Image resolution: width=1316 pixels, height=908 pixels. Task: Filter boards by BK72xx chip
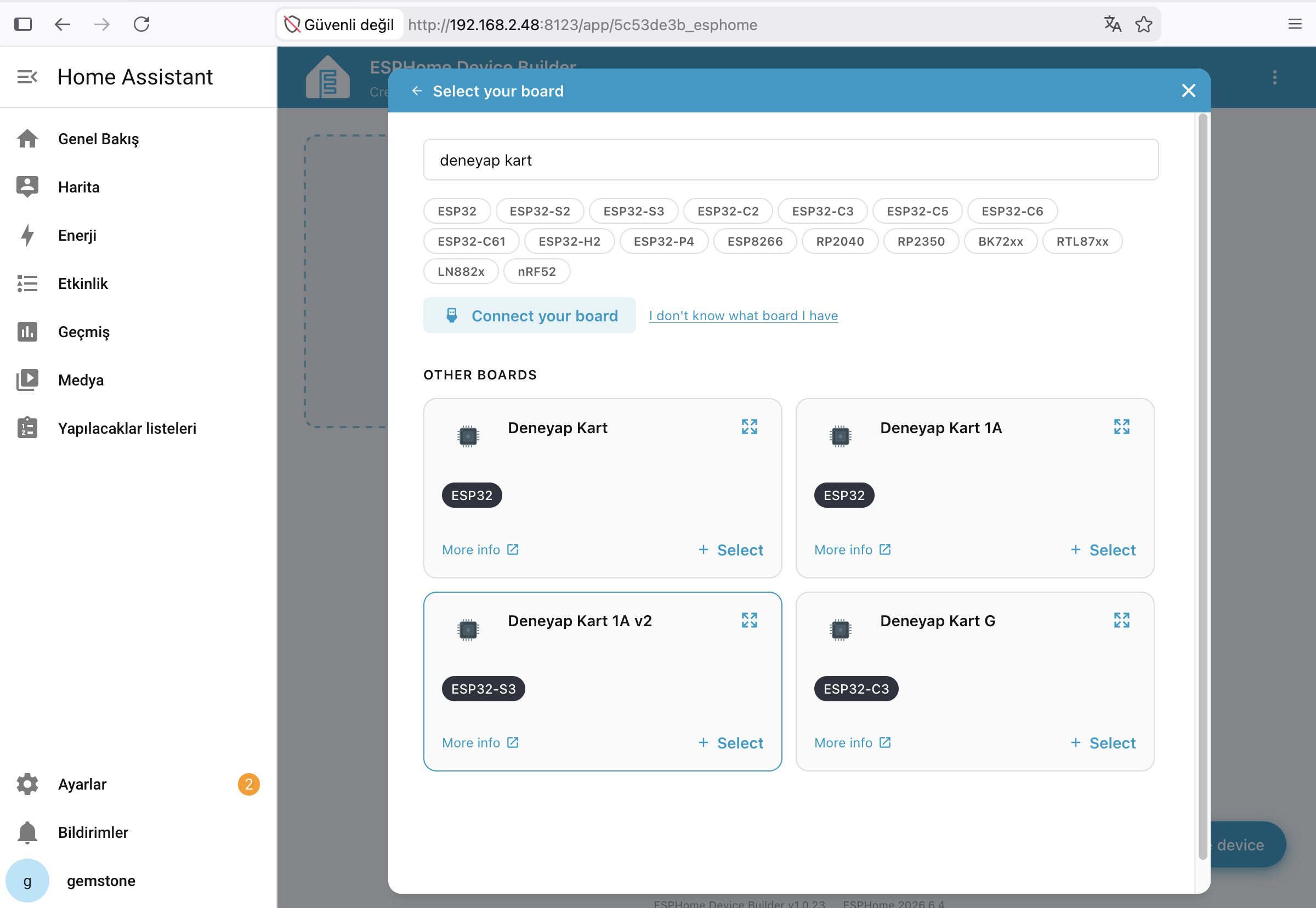(1001, 241)
